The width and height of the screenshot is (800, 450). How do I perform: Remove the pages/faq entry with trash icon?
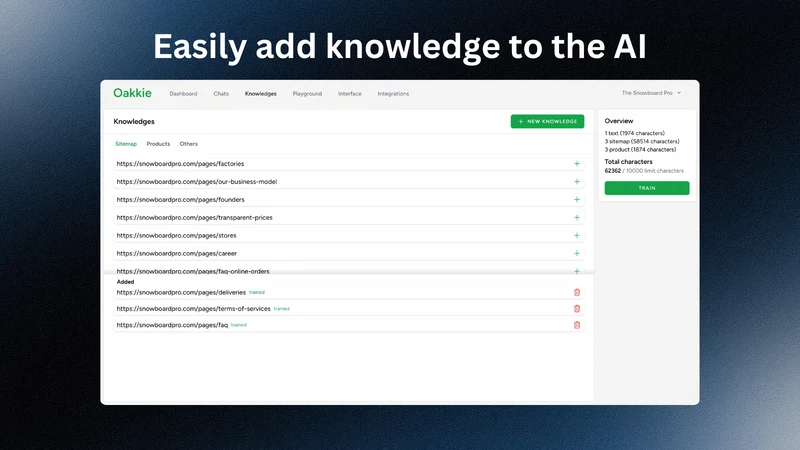pos(577,325)
